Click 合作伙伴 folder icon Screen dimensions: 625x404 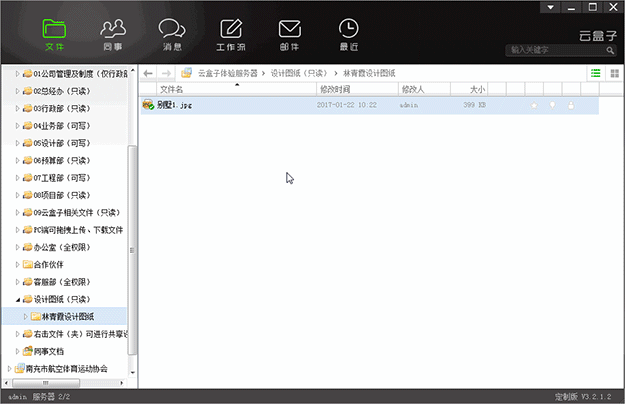coord(28,264)
